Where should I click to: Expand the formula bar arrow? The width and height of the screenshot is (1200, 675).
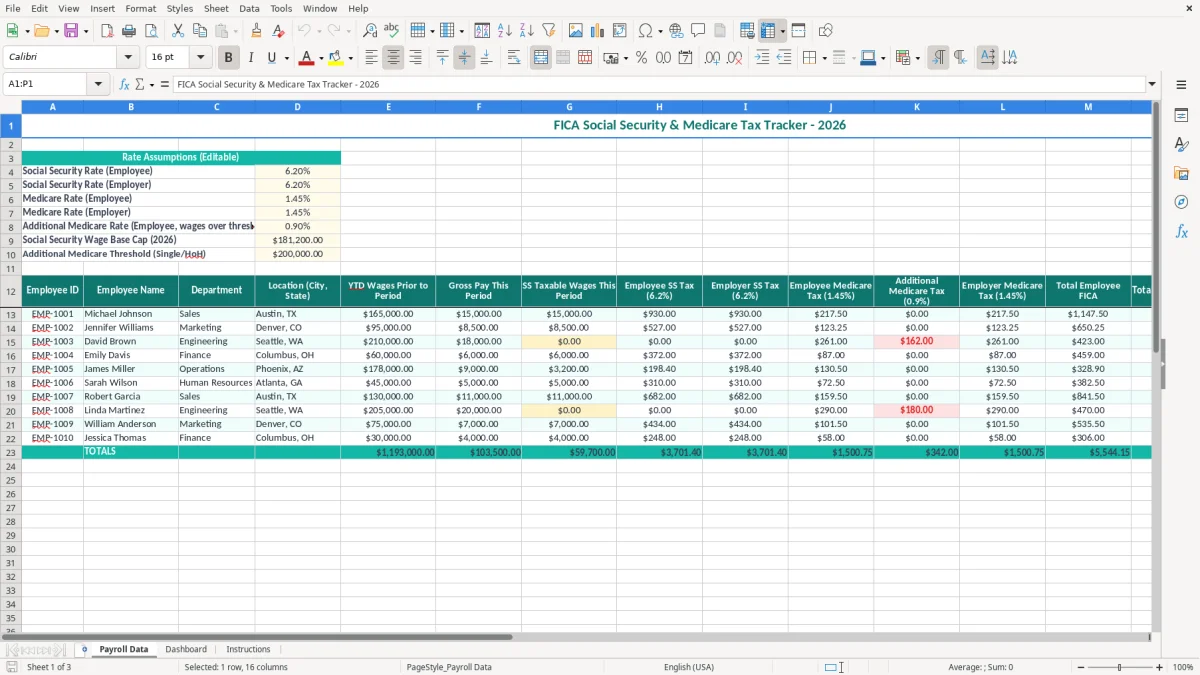point(1152,85)
